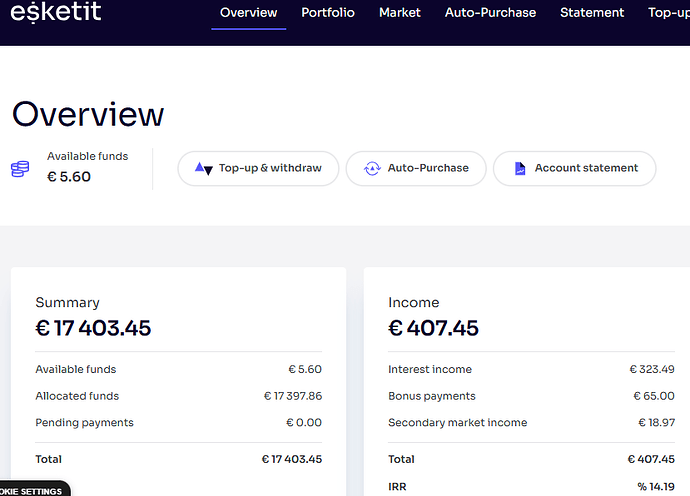Open the Overview tab
Viewport: 690px width, 496px height.
248,13
